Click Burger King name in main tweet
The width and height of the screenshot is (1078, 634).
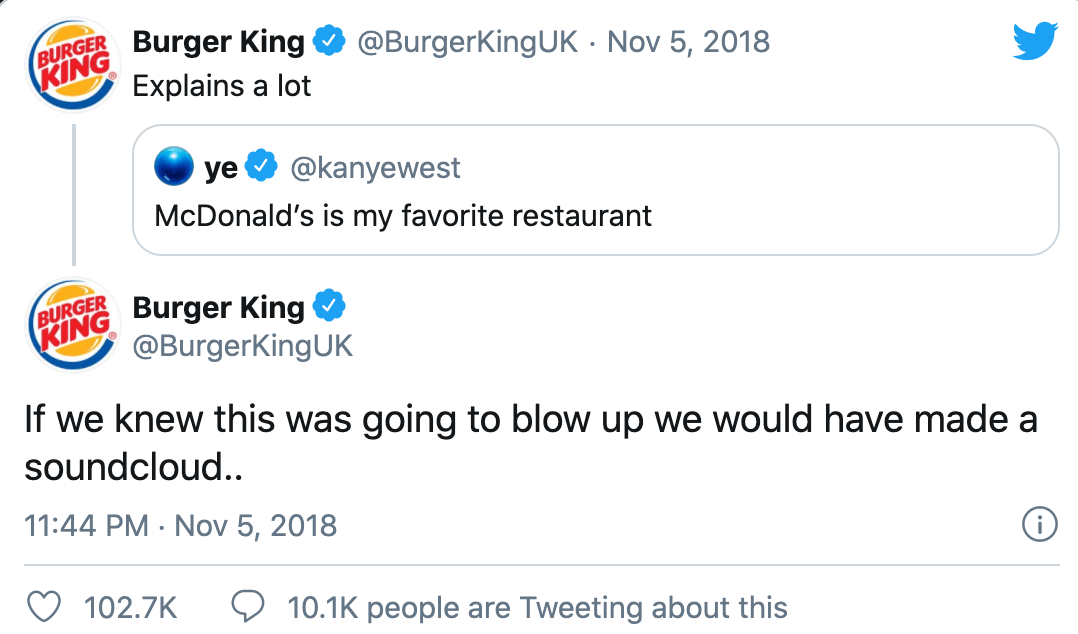pos(218,307)
